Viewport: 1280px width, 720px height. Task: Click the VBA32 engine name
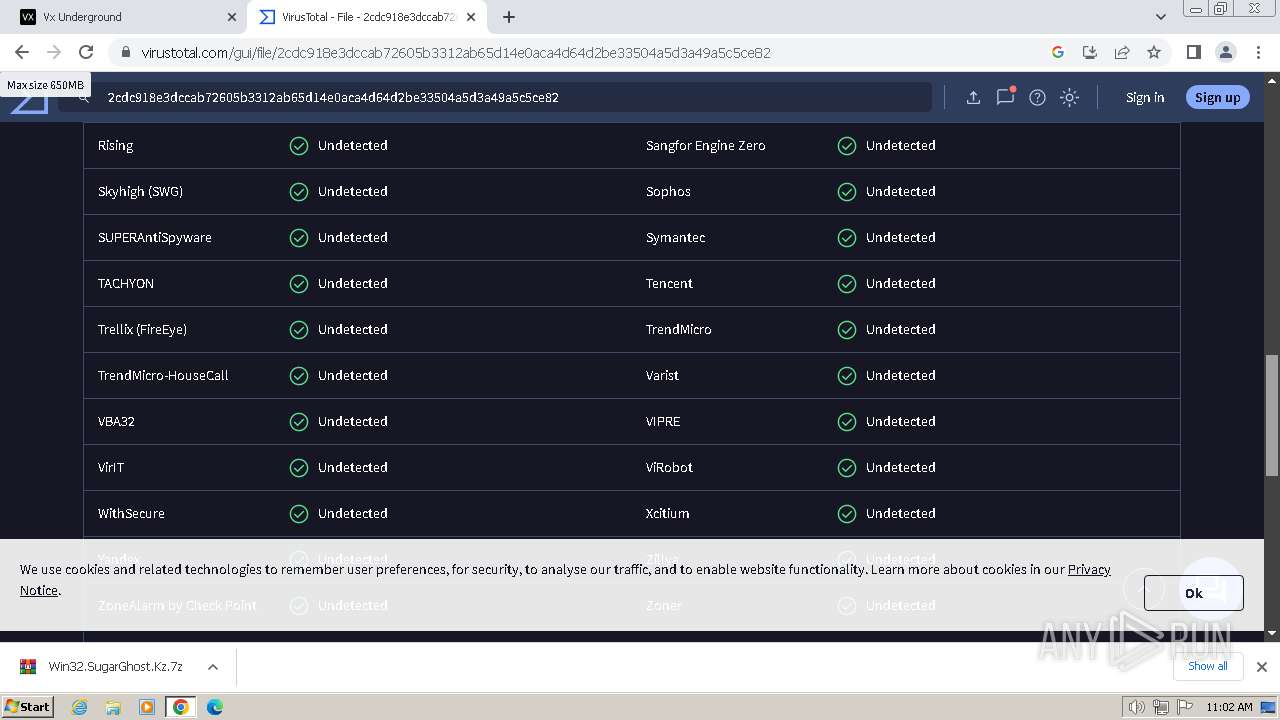pyautogui.click(x=116, y=421)
